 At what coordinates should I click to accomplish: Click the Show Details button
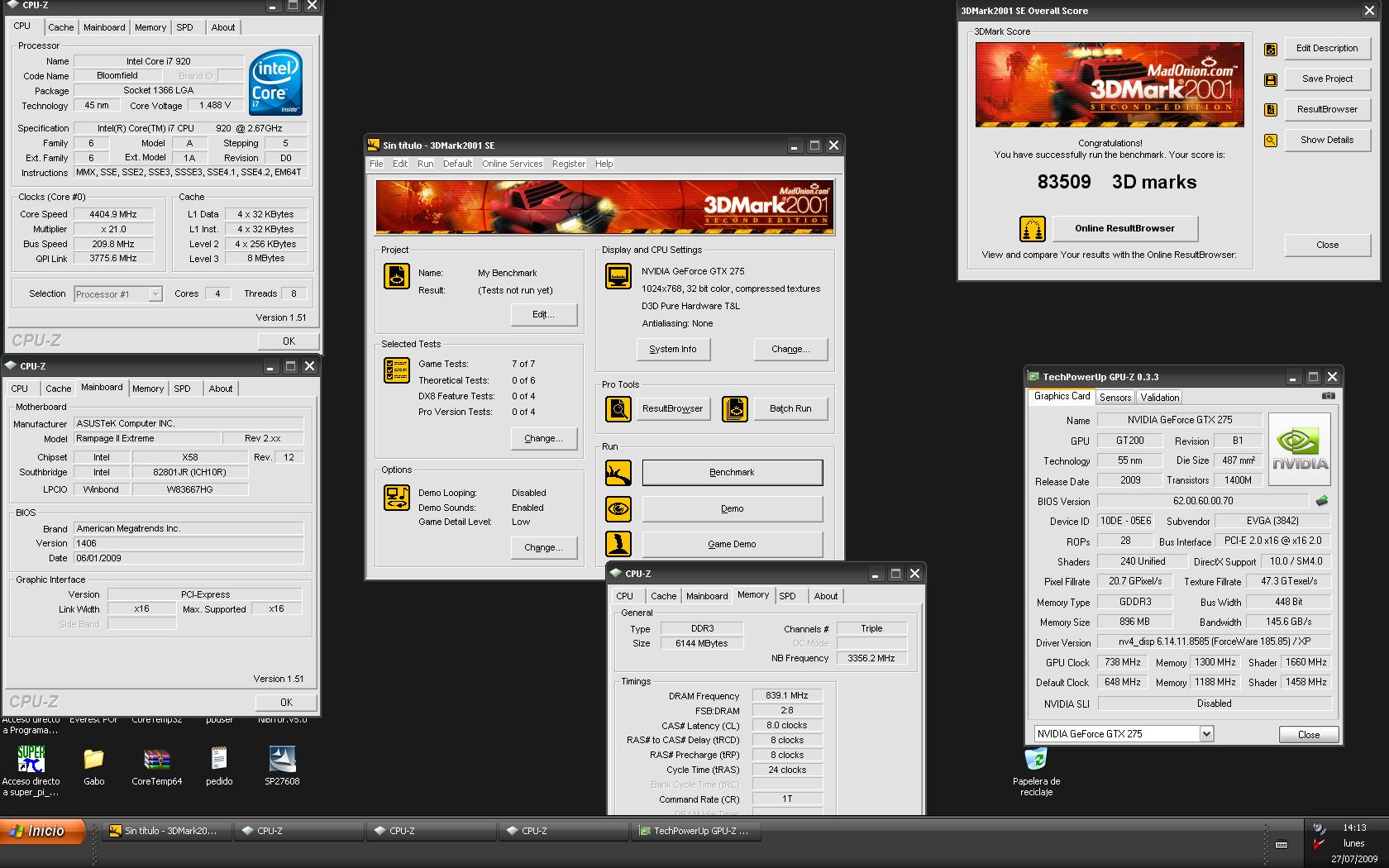1327,140
